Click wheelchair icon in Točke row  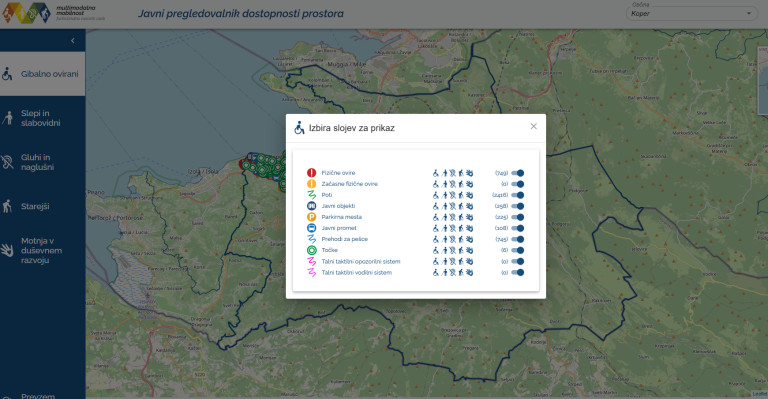tap(436, 250)
